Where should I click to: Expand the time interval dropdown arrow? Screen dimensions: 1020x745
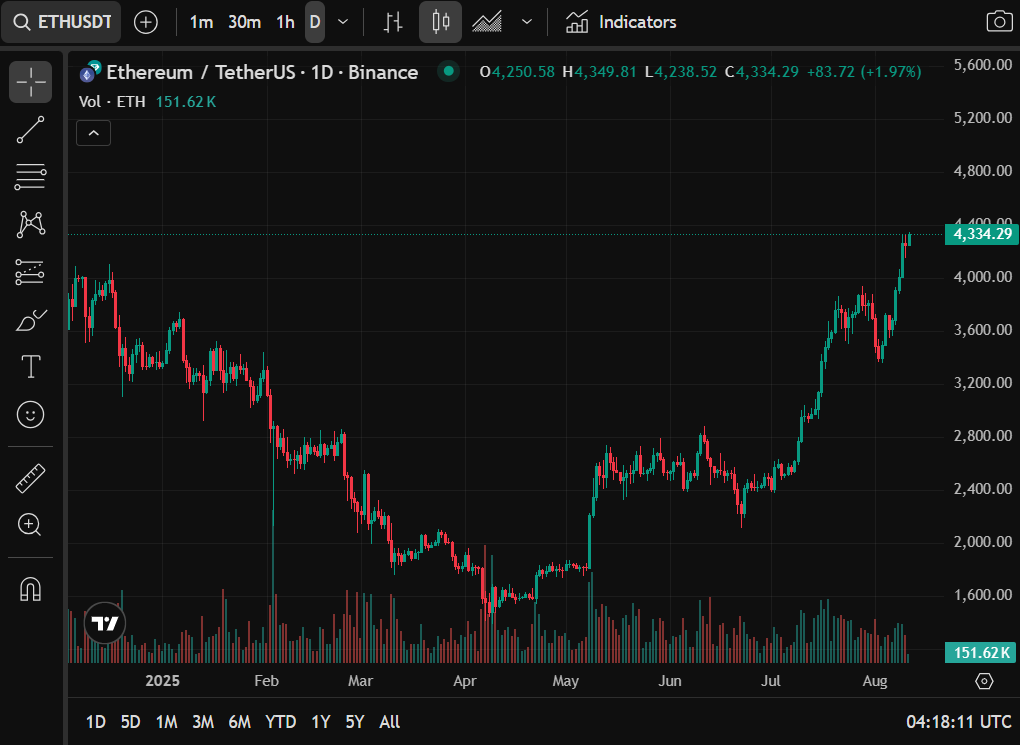pyautogui.click(x=343, y=22)
